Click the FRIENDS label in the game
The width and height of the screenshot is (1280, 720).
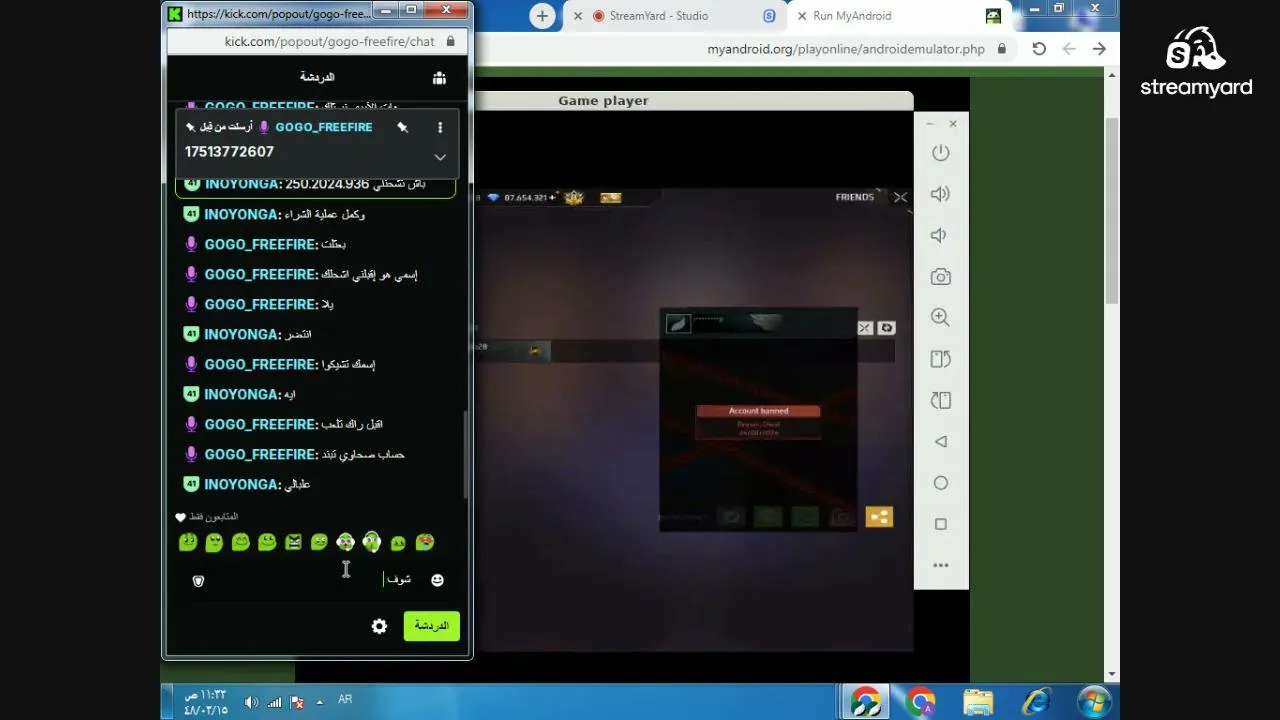pyautogui.click(x=855, y=197)
